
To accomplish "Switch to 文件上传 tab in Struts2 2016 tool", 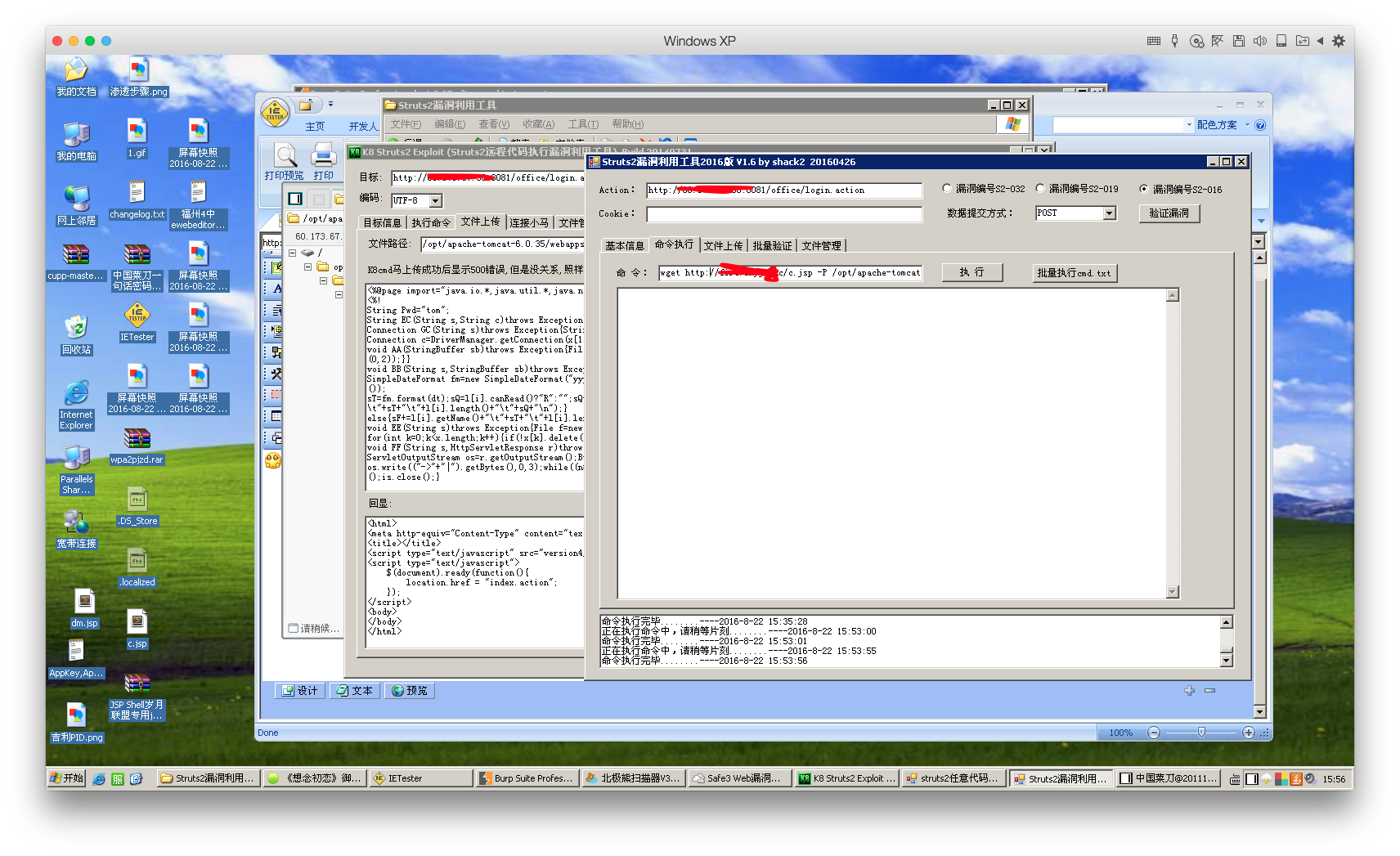I will pos(723,245).
